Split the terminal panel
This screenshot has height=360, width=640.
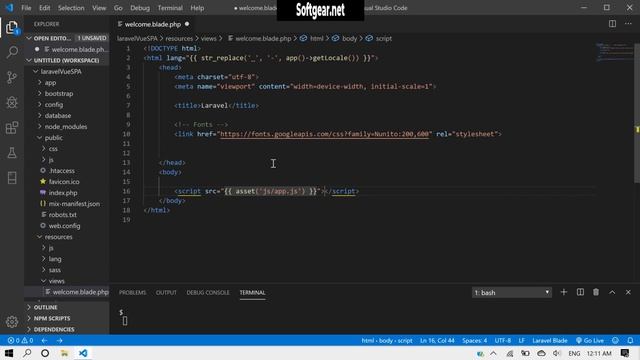tap(580, 292)
